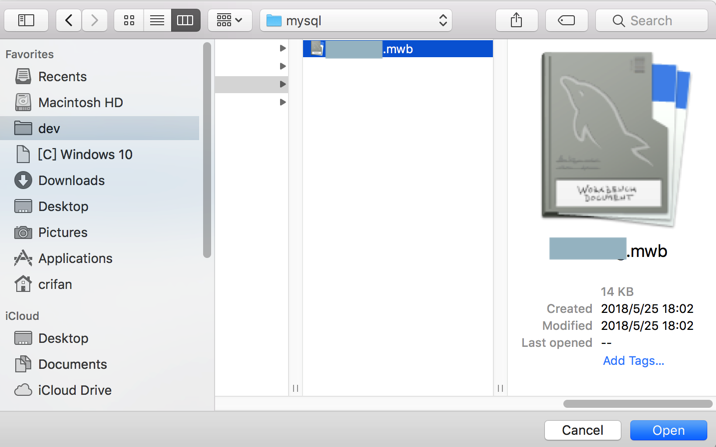
Task: Click the Add Tags... link
Action: click(633, 361)
